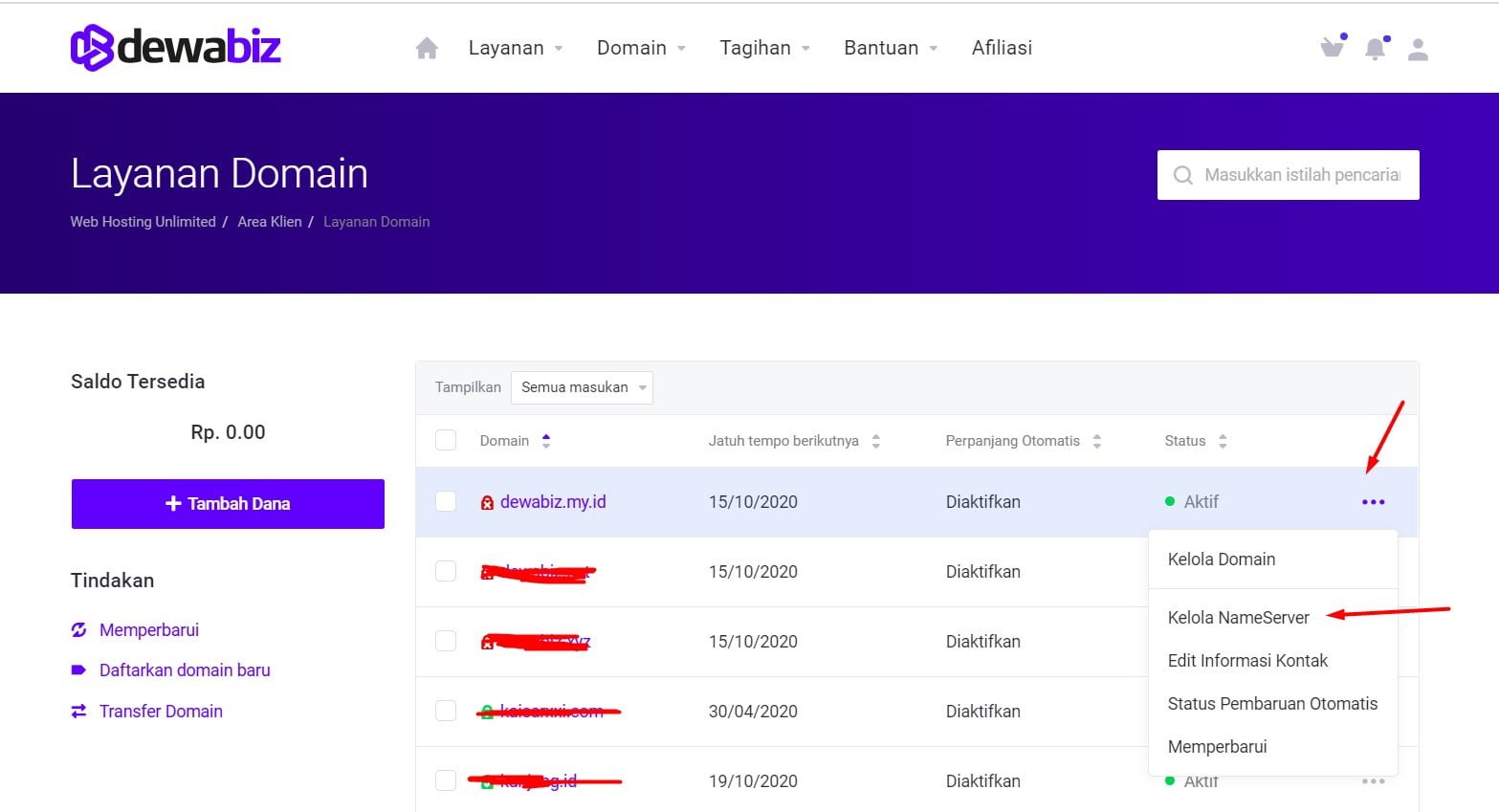Choose Edit Informasi Kontak menu entry
The width and height of the screenshot is (1499, 812).
[x=1247, y=661]
